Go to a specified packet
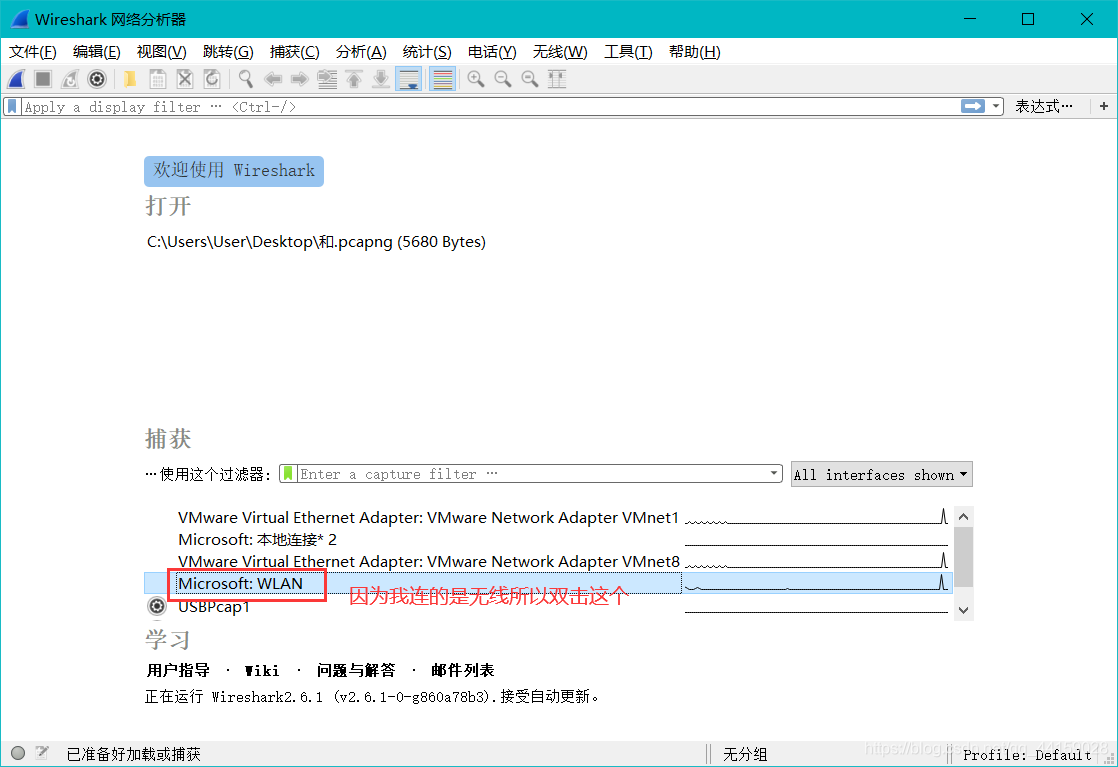Viewport: 1118px width, 767px height. (x=327, y=79)
